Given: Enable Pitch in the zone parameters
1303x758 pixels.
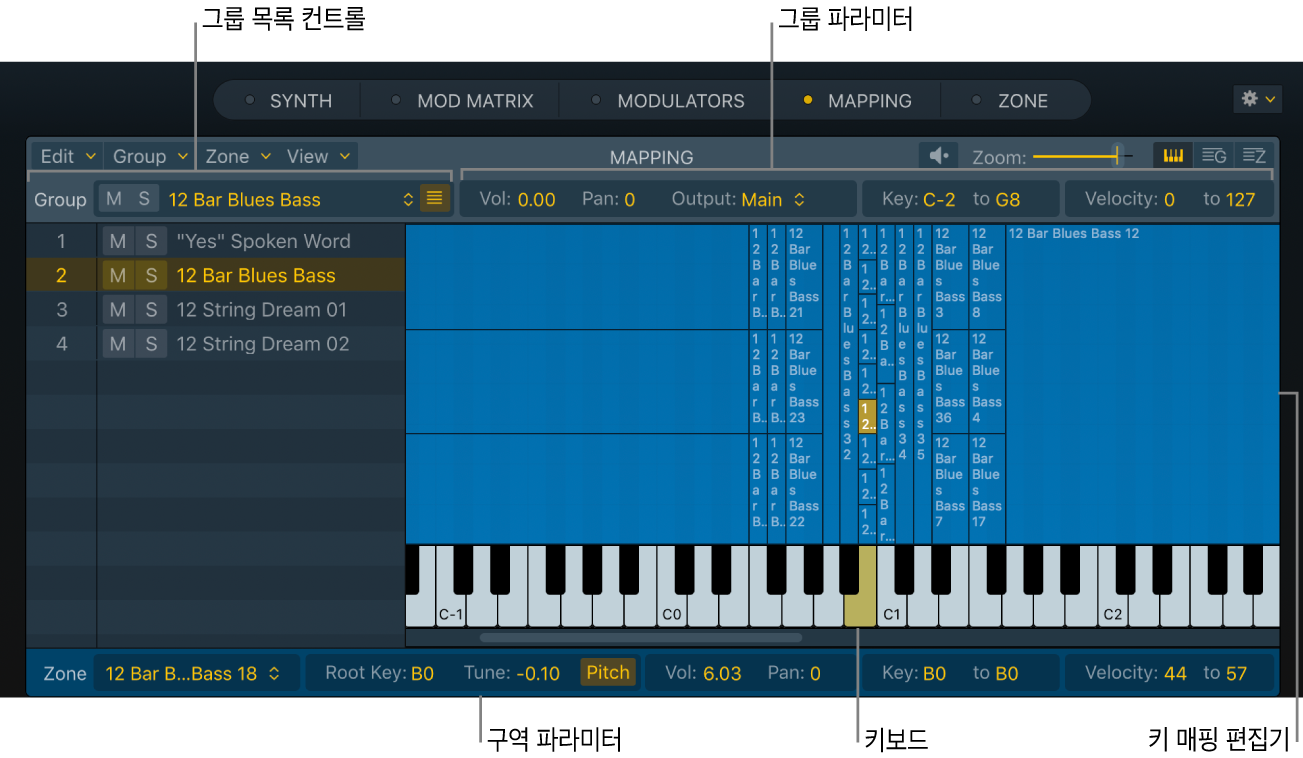Looking at the screenshot, I should tap(607, 673).
